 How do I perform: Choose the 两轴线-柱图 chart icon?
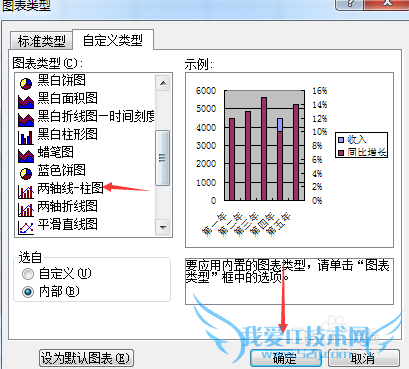coord(26,192)
